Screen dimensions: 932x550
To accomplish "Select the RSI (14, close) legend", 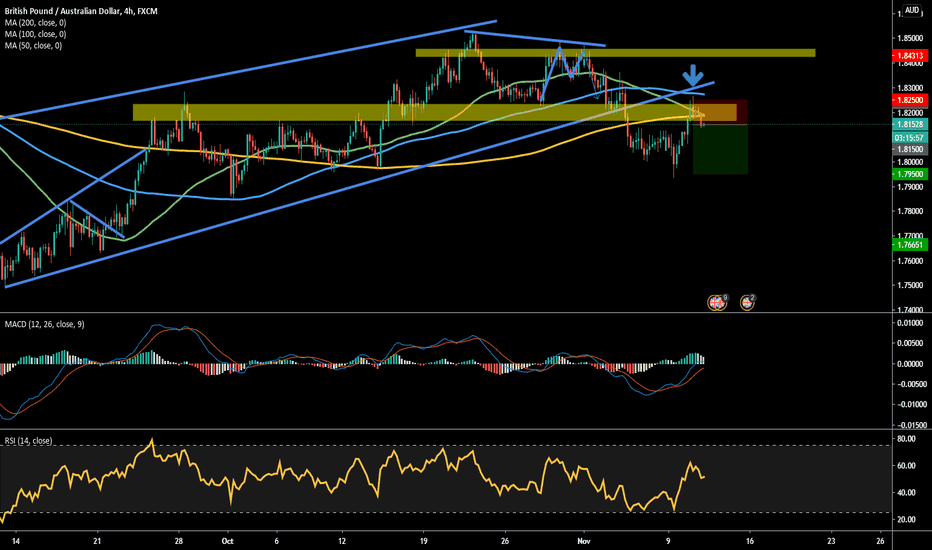I will pos(28,441).
